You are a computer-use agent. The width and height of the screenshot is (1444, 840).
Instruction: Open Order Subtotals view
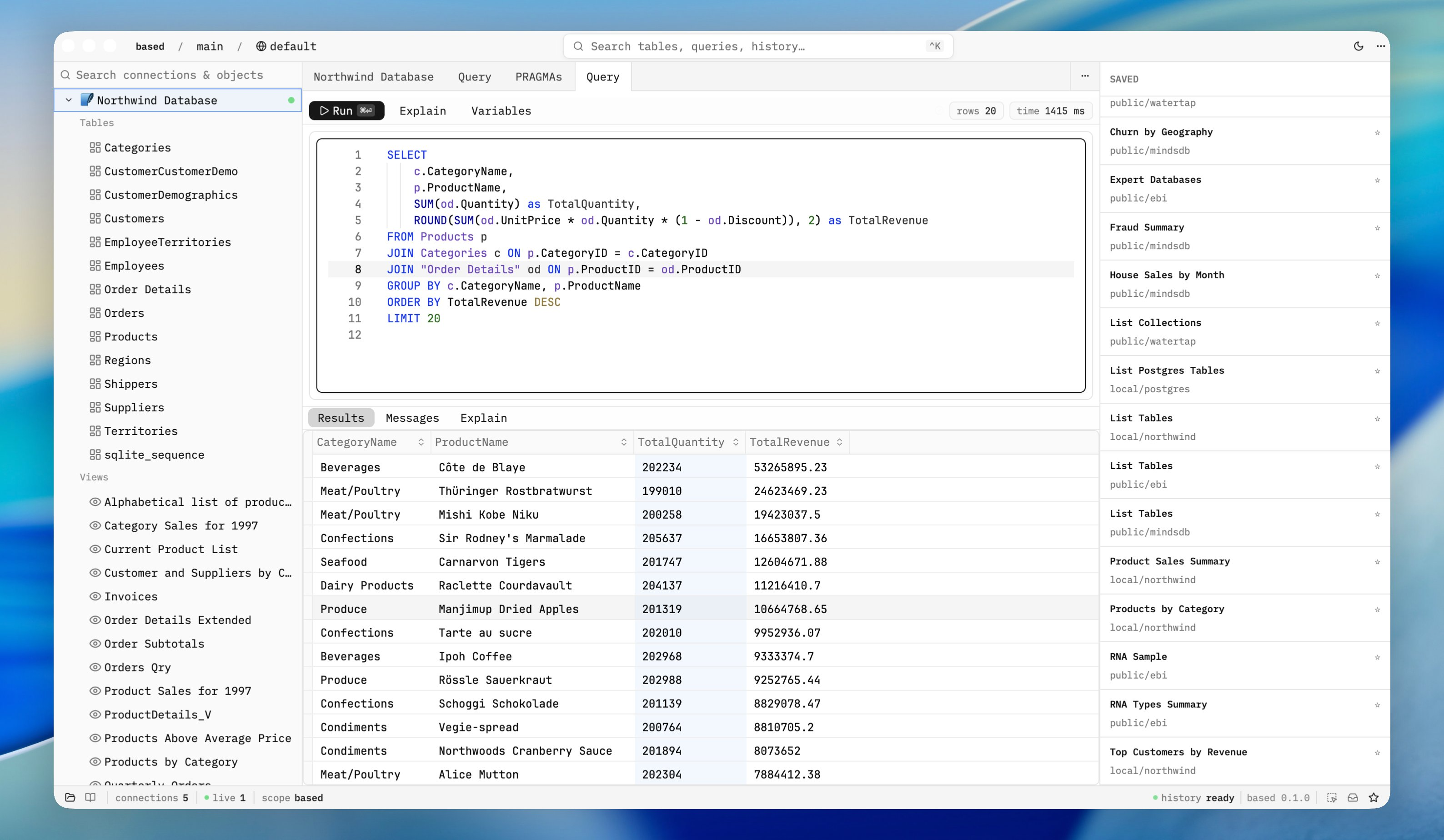click(x=154, y=644)
